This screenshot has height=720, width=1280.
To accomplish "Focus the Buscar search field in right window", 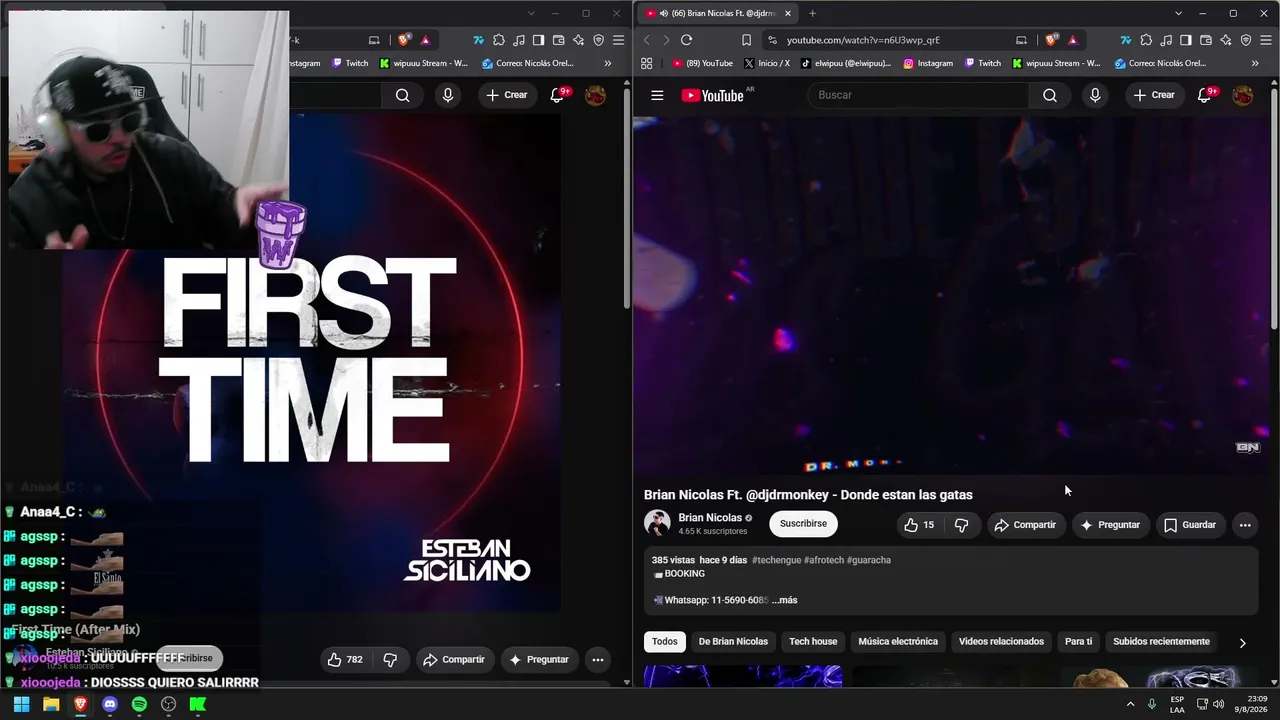I will point(918,95).
